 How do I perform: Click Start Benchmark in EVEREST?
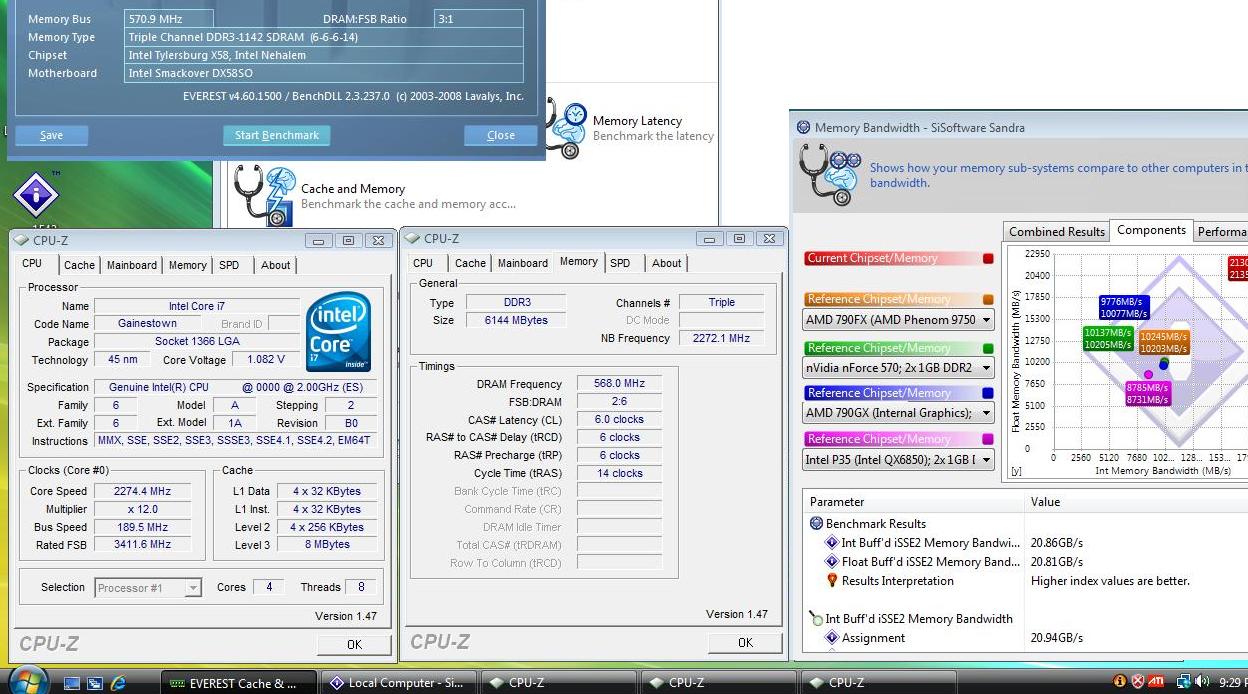click(x=276, y=135)
